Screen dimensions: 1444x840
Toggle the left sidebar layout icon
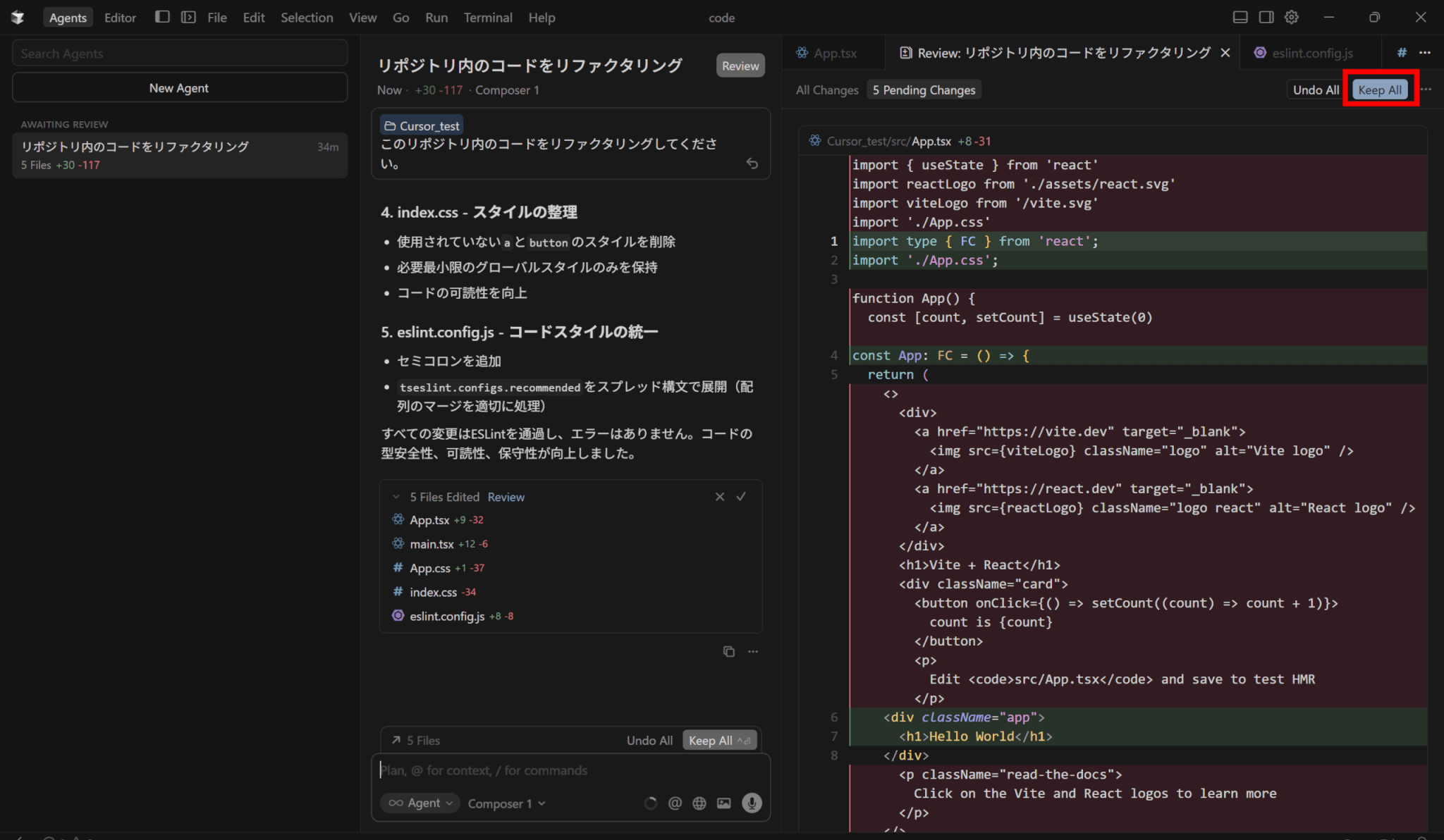click(x=162, y=17)
